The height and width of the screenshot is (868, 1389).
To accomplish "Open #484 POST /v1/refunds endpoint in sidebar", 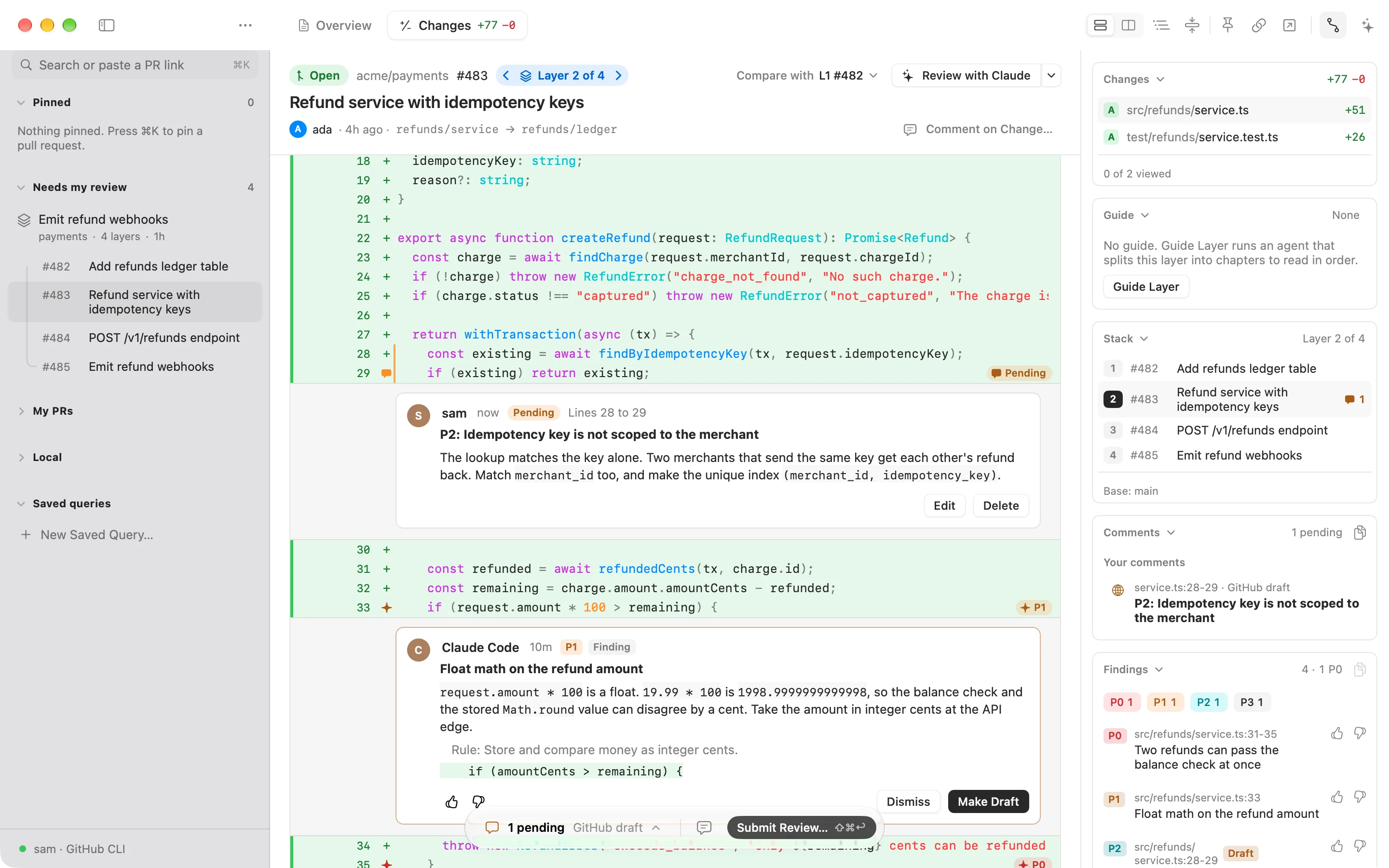I will [135, 338].
